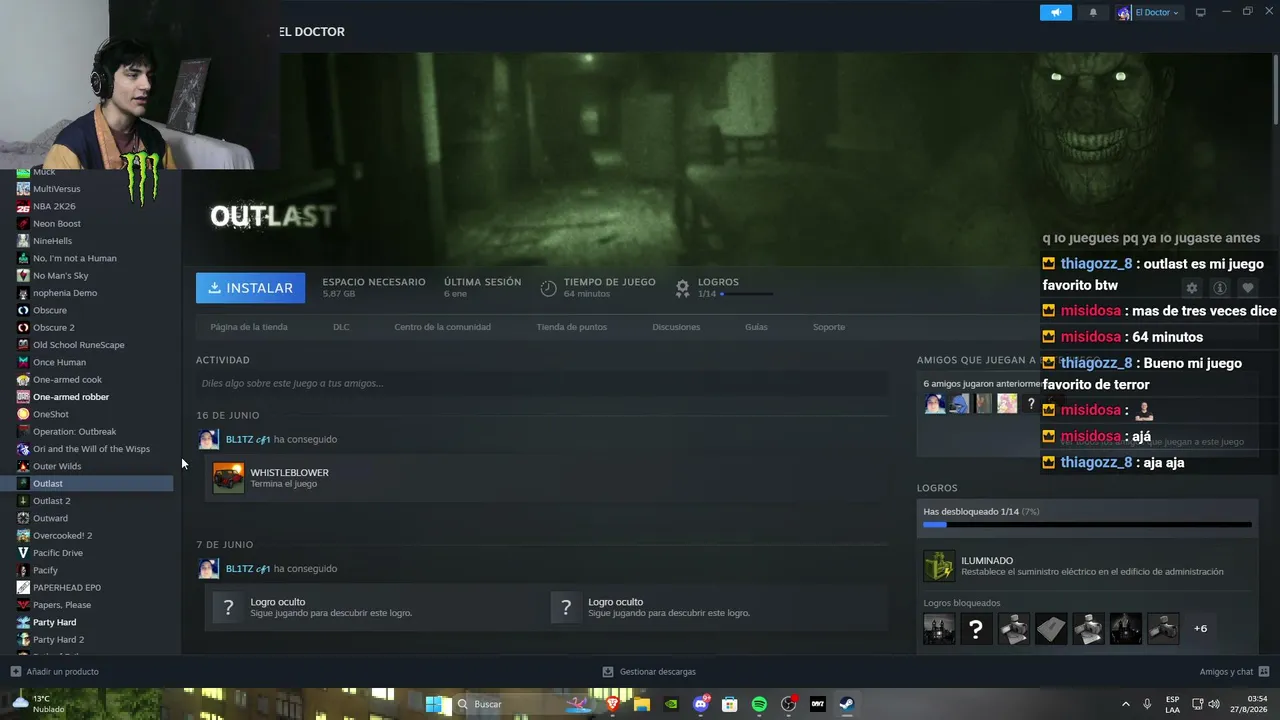
Task: Open BL1TZ profile link on 16 de junio
Action: tap(248, 439)
